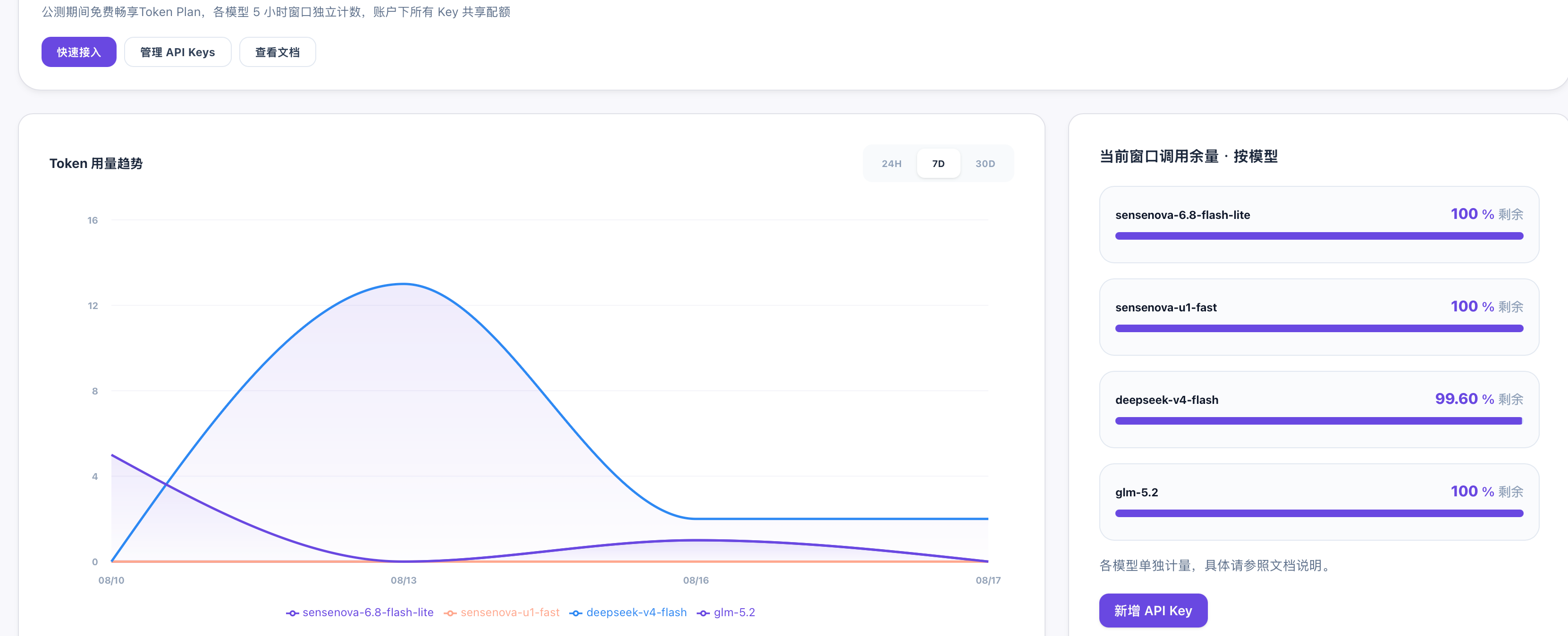Open the 查看文档 documentation button

coord(278,52)
